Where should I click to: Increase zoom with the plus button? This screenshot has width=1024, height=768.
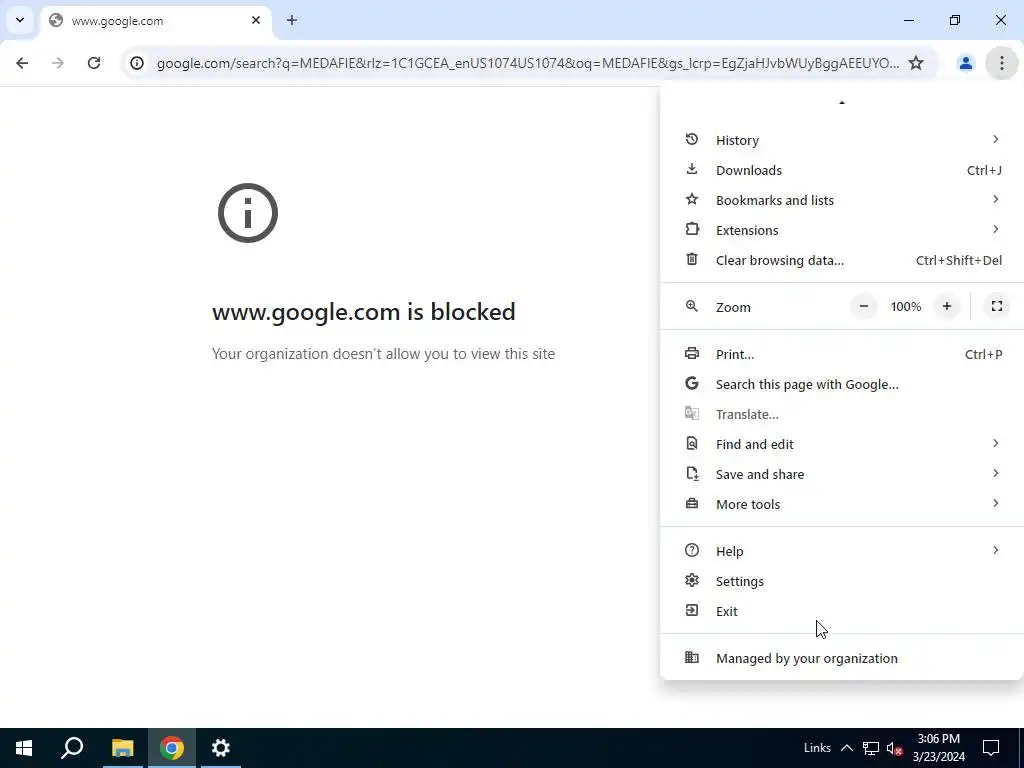pyautogui.click(x=947, y=306)
